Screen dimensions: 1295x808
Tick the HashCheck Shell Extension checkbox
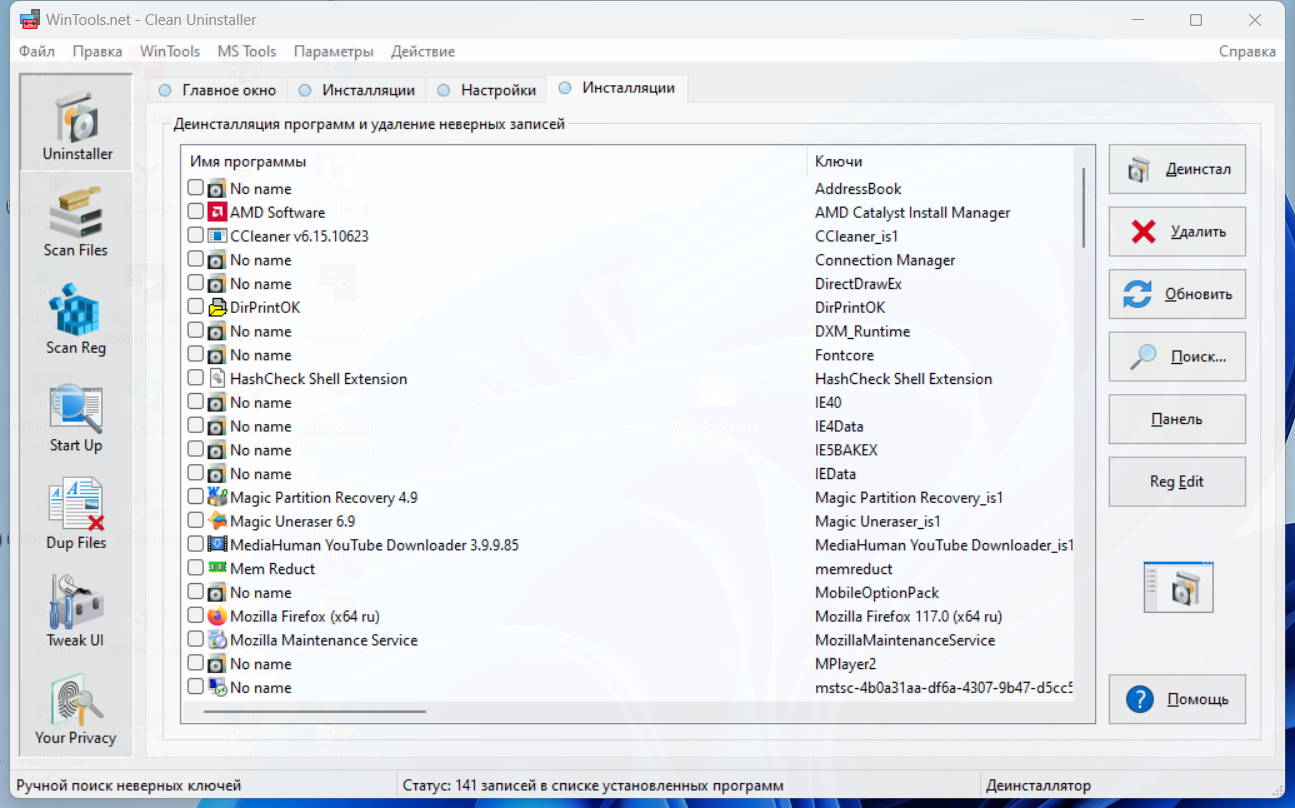[195, 379]
